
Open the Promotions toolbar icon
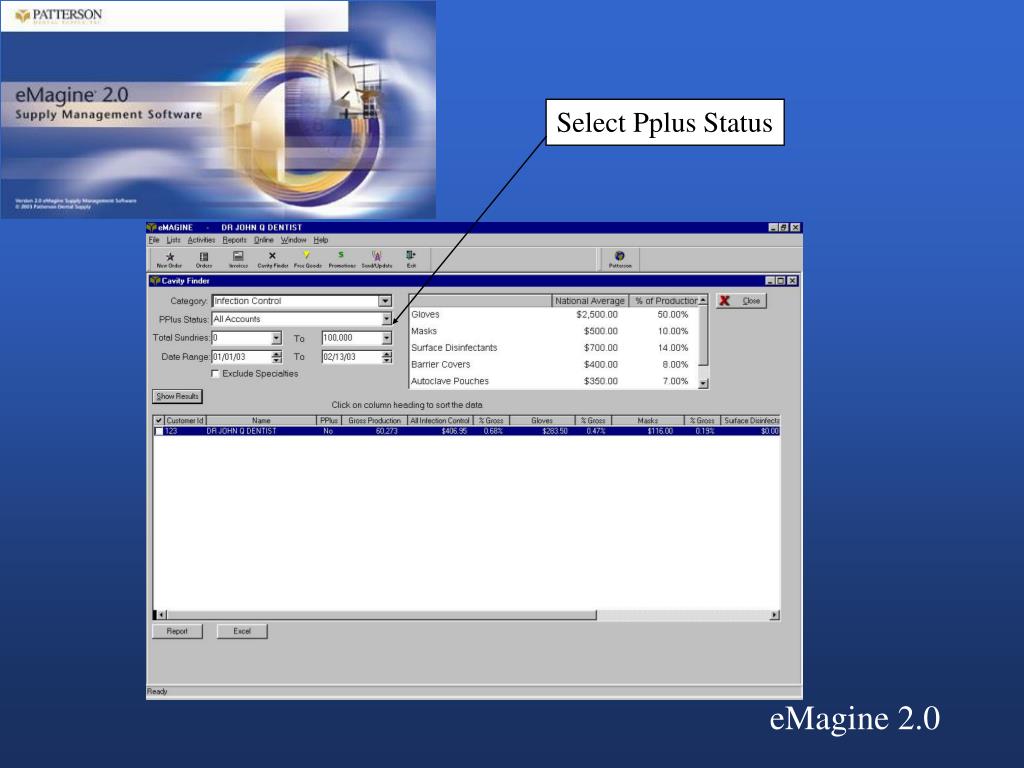[x=342, y=259]
